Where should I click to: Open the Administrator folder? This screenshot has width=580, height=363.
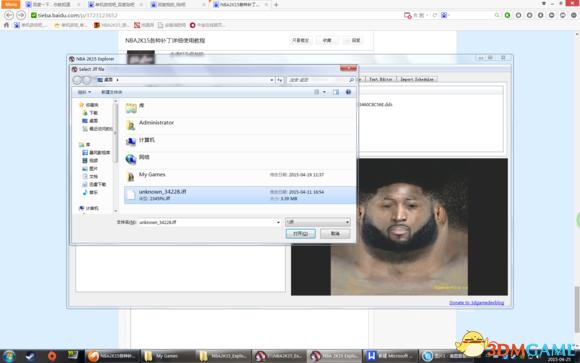click(156, 123)
